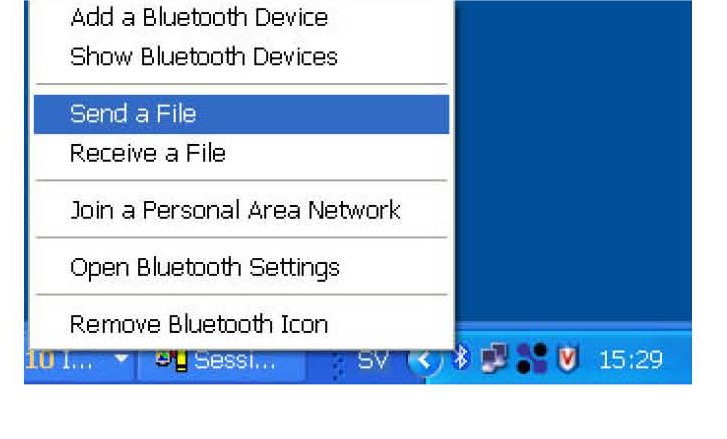The height and width of the screenshot is (439, 727).
Task: Open Bluetooth Settings from the menu
Action: click(x=242, y=267)
